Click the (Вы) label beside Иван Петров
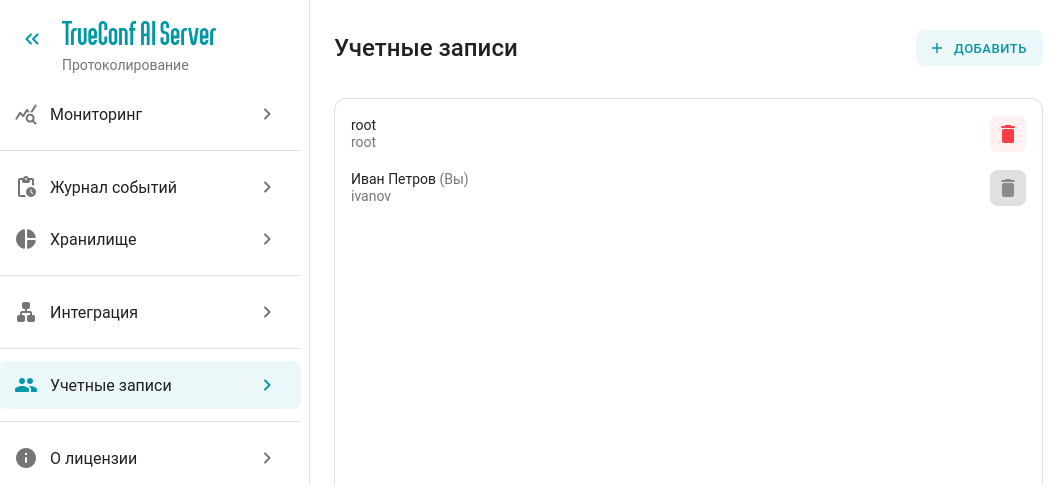The image size is (1050, 485). (x=454, y=179)
